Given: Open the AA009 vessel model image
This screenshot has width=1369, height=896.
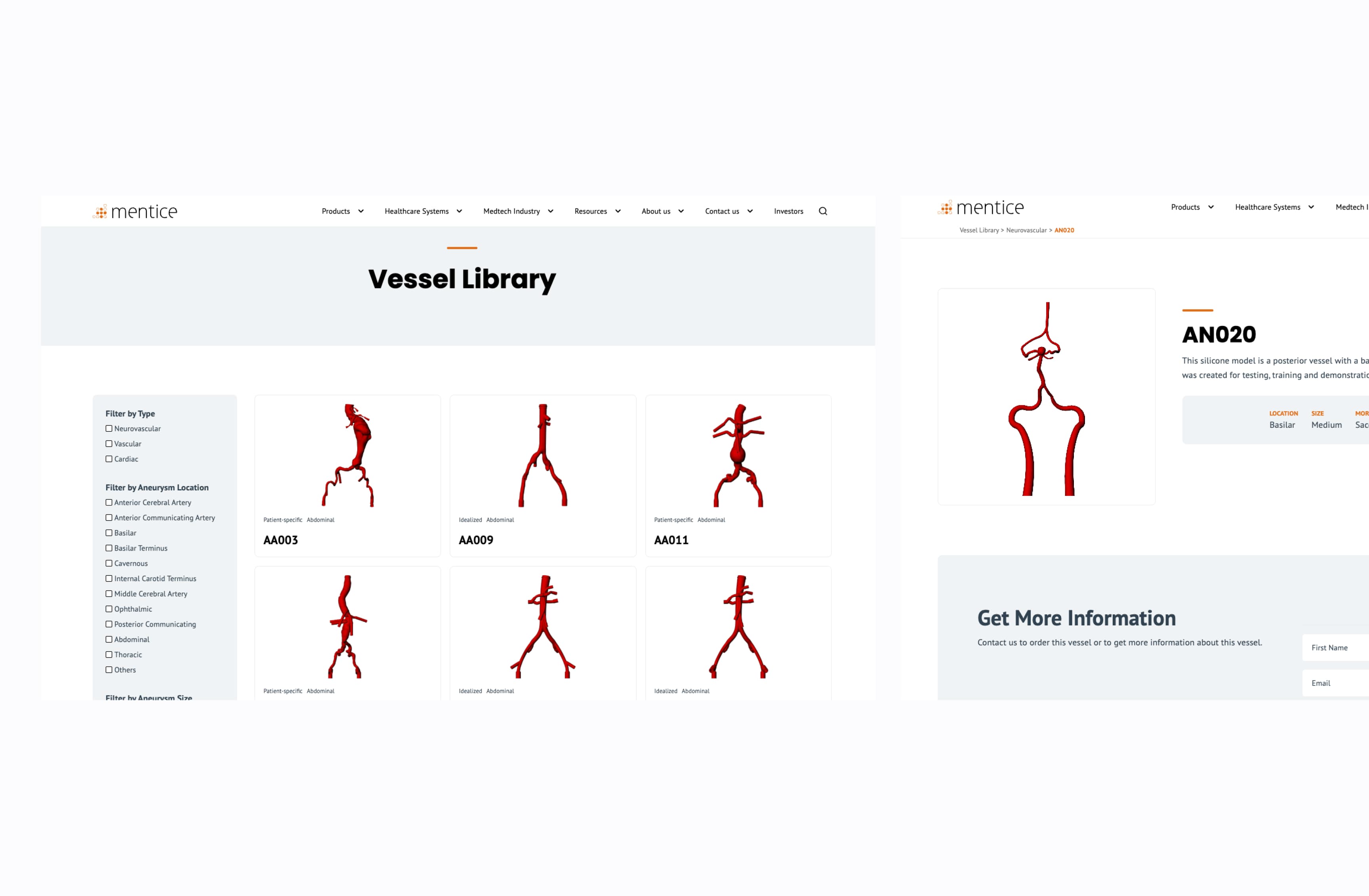Looking at the screenshot, I should (x=542, y=455).
